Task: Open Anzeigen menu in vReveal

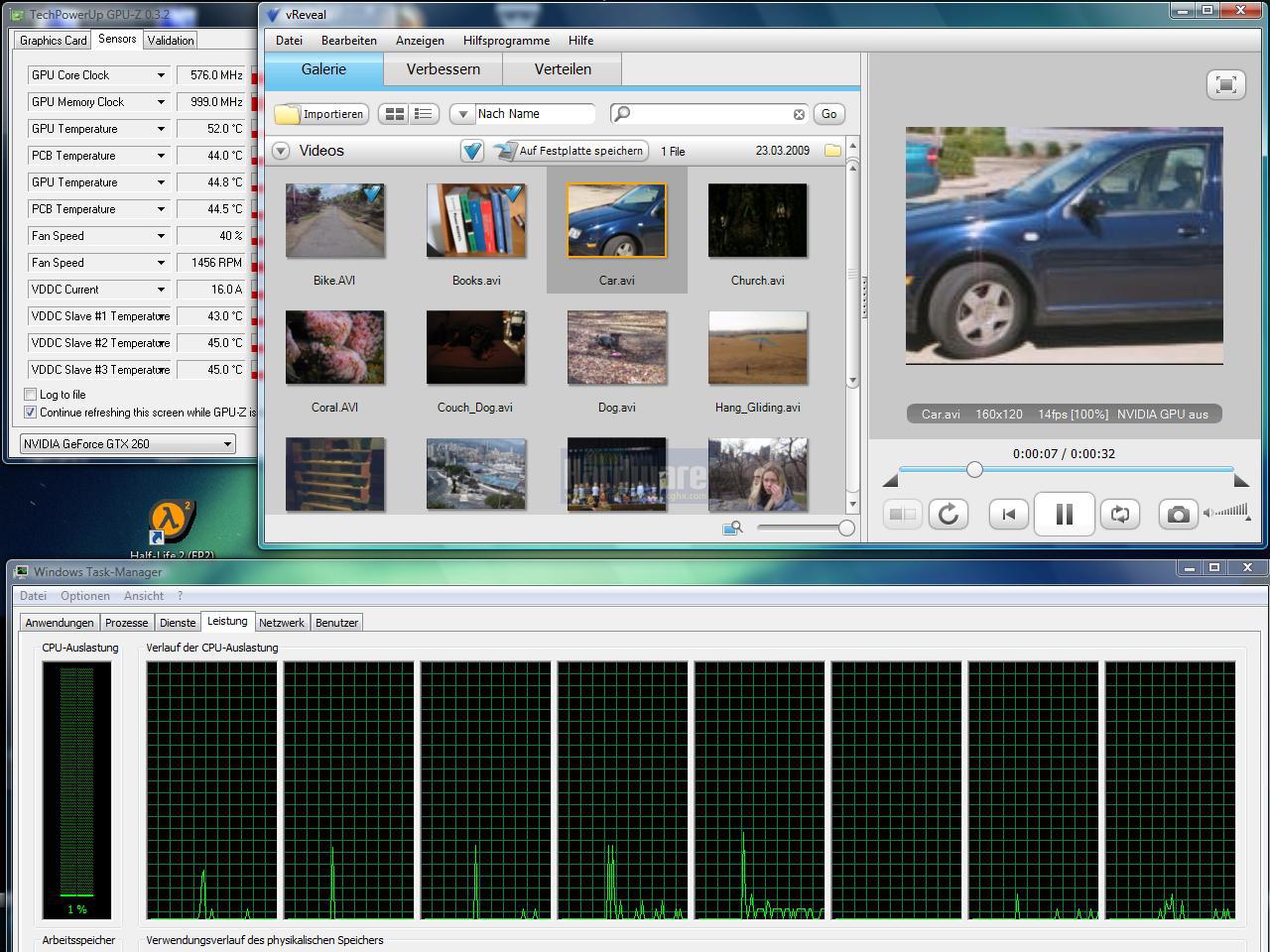Action: [x=420, y=41]
